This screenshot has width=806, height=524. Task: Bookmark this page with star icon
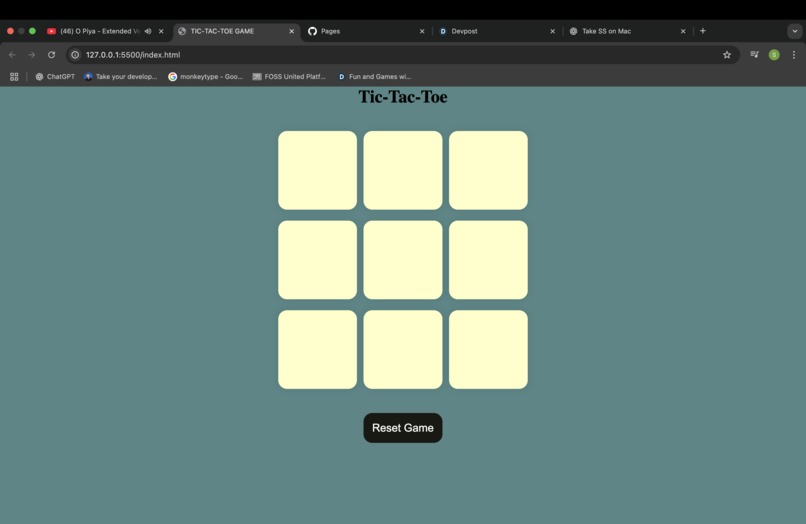[727, 55]
